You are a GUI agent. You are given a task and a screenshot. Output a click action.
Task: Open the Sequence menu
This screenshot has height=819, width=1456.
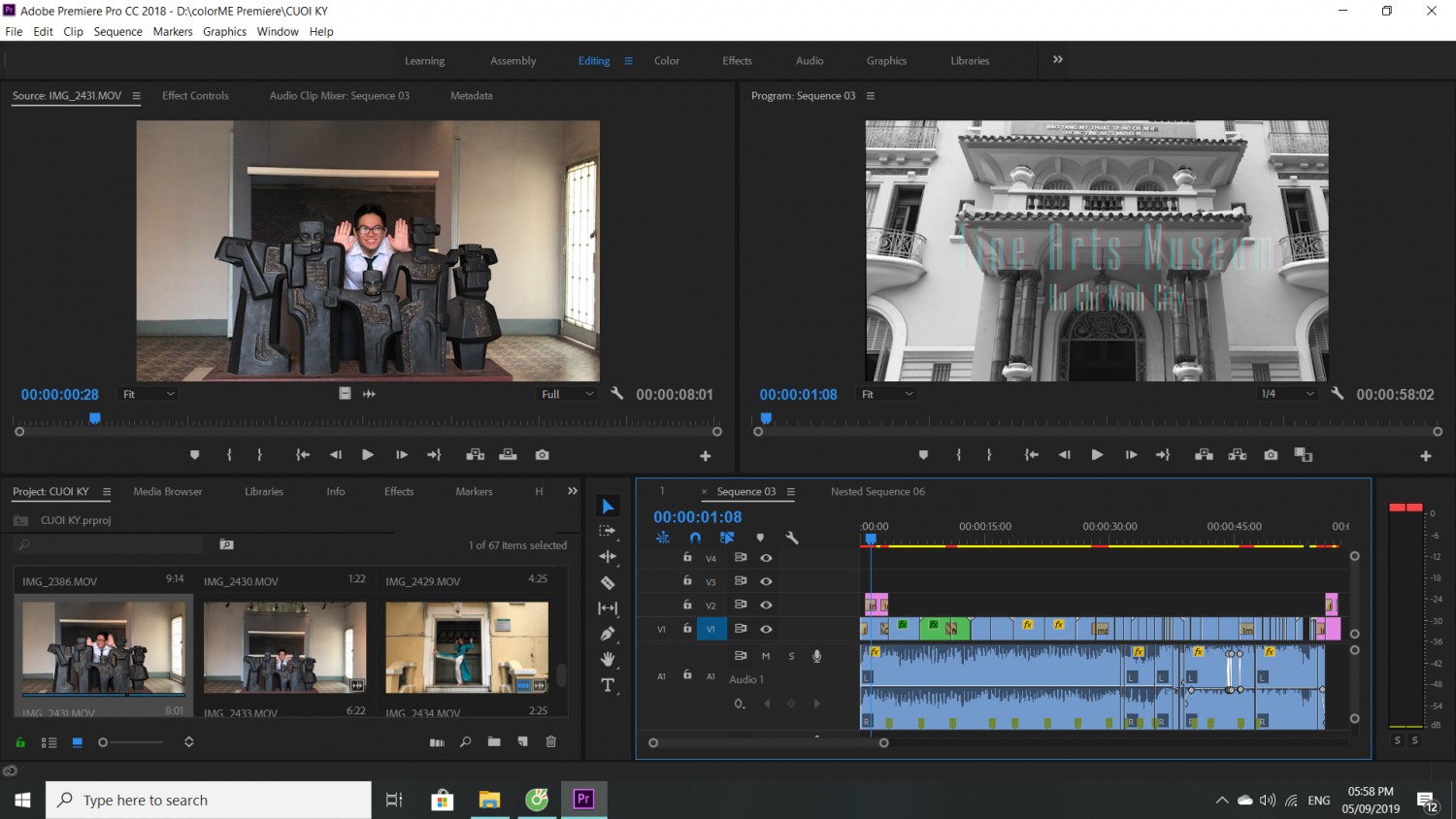tap(117, 31)
